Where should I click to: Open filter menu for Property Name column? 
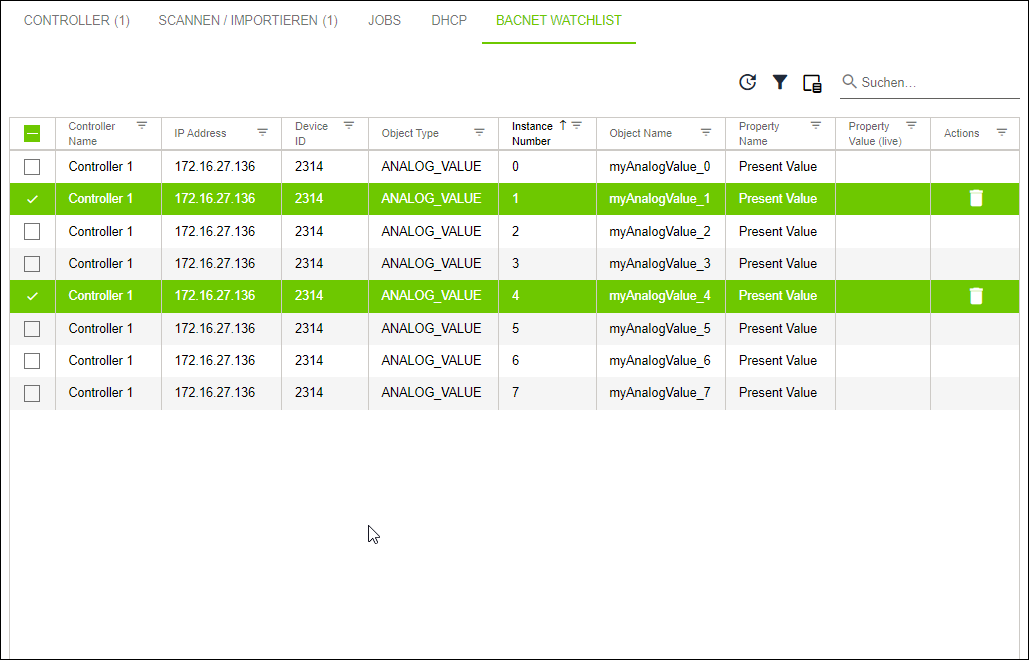click(x=816, y=125)
